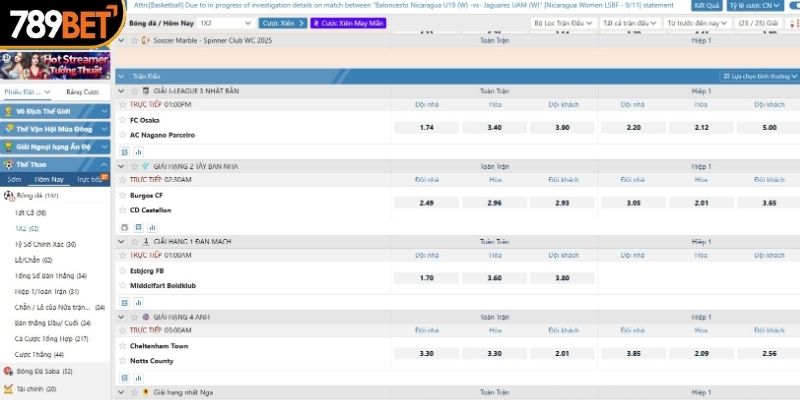This screenshot has height=400, width=800.
Task: Open statistics chart icon under AC Nagano Parceiro
Action: pos(137,151)
